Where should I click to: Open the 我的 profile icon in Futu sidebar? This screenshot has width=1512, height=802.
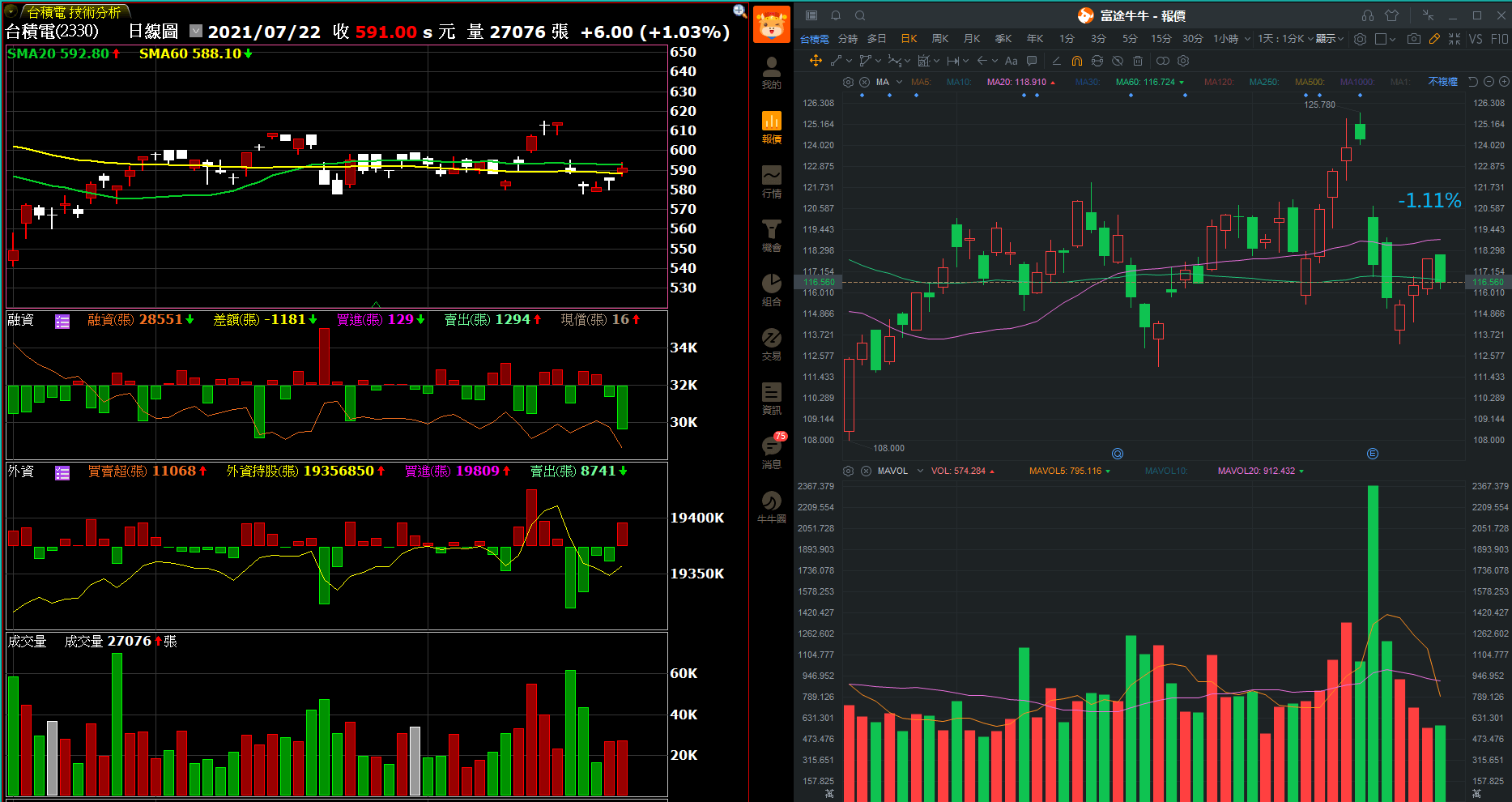tap(772, 72)
